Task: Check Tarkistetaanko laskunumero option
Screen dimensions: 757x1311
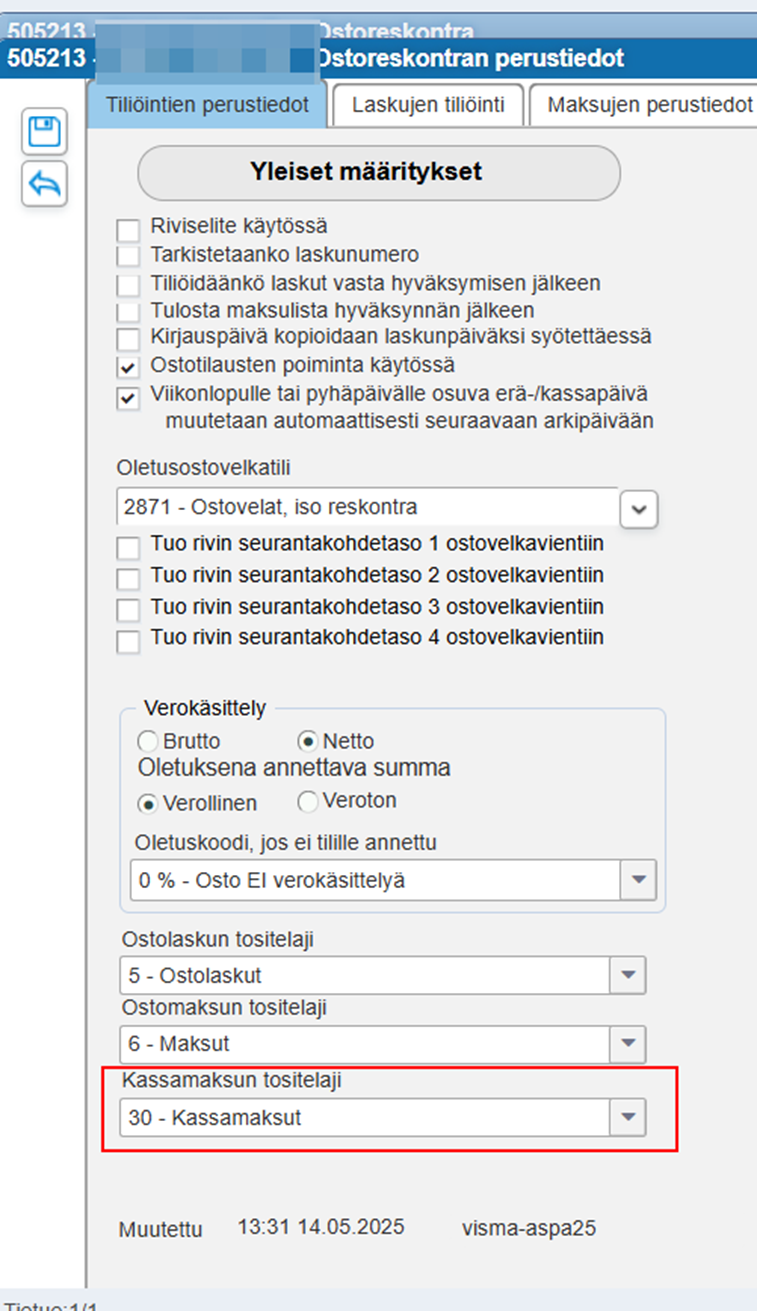Action: click(128, 255)
